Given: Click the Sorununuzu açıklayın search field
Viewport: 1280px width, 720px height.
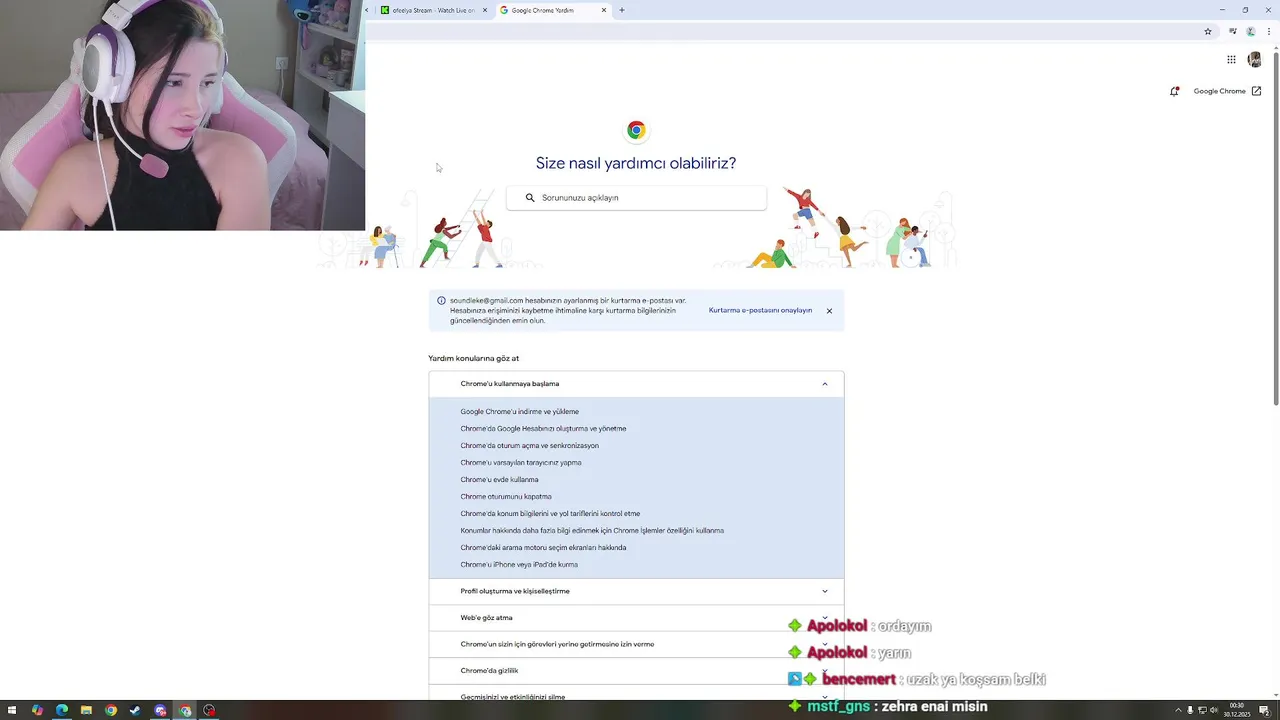Looking at the screenshot, I should [636, 198].
